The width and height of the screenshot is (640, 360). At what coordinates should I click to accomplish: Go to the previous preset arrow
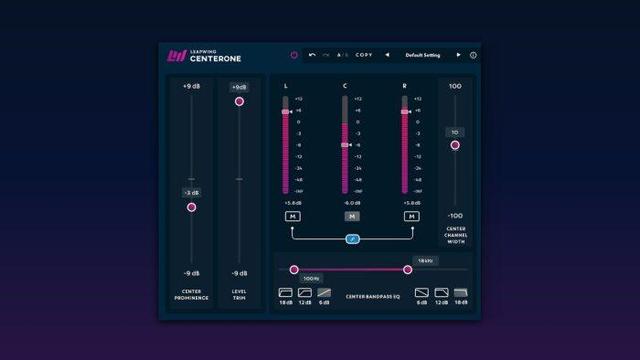pos(387,55)
